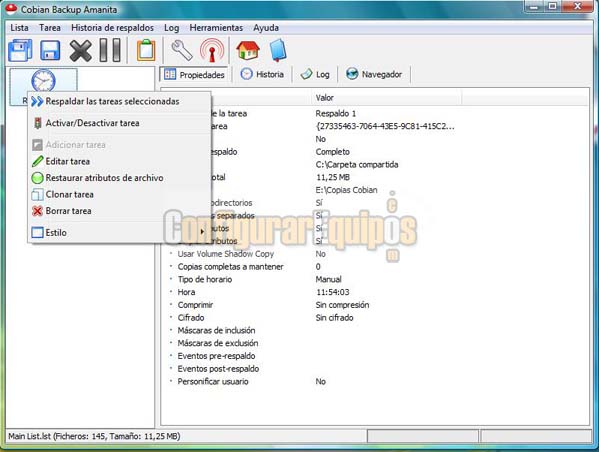The height and width of the screenshot is (452, 599).
Task: Click the value 11:54:03
Action: tap(332, 292)
